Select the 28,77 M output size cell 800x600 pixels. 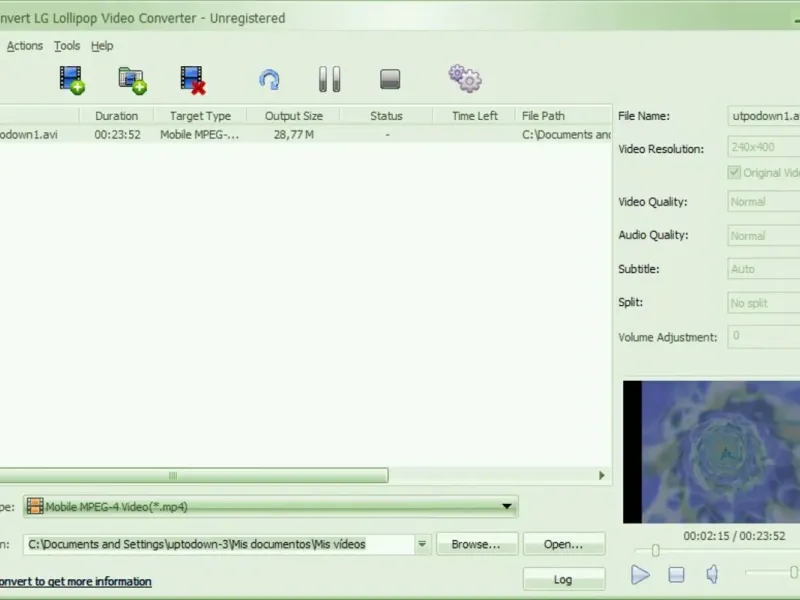click(x=293, y=135)
